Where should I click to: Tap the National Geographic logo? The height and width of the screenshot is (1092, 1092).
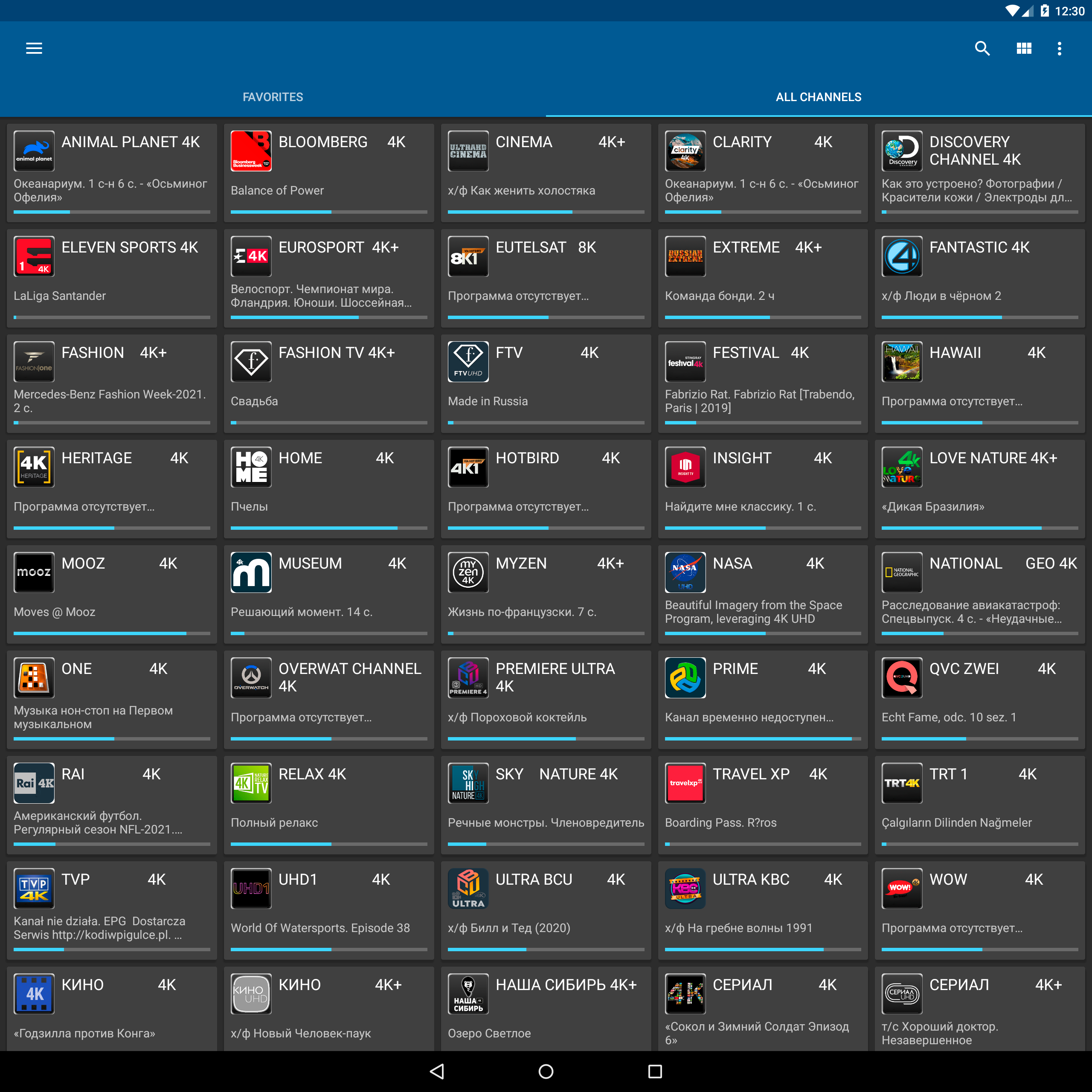pyautogui.click(x=901, y=572)
